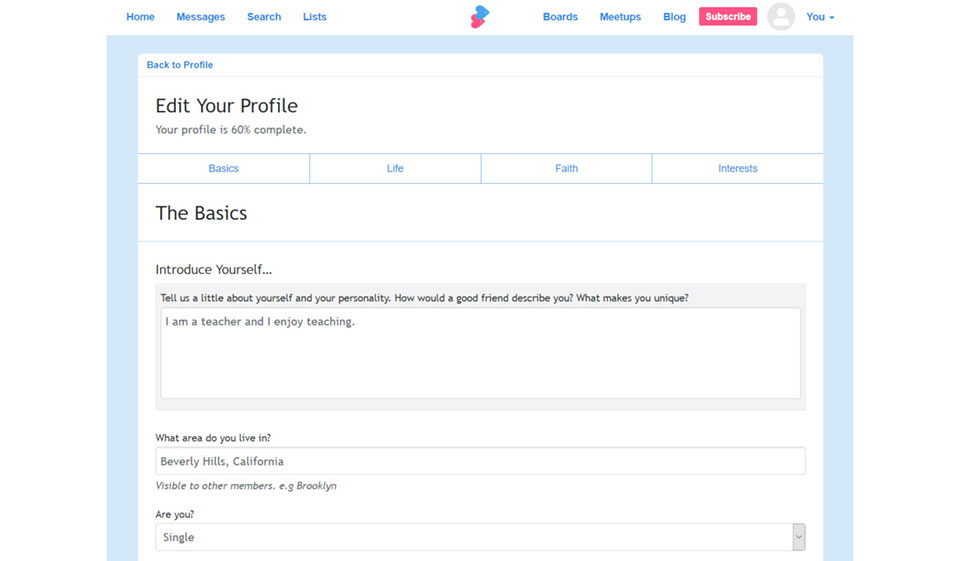Click the heart logo icon in header
960x561 pixels.
[x=480, y=17]
